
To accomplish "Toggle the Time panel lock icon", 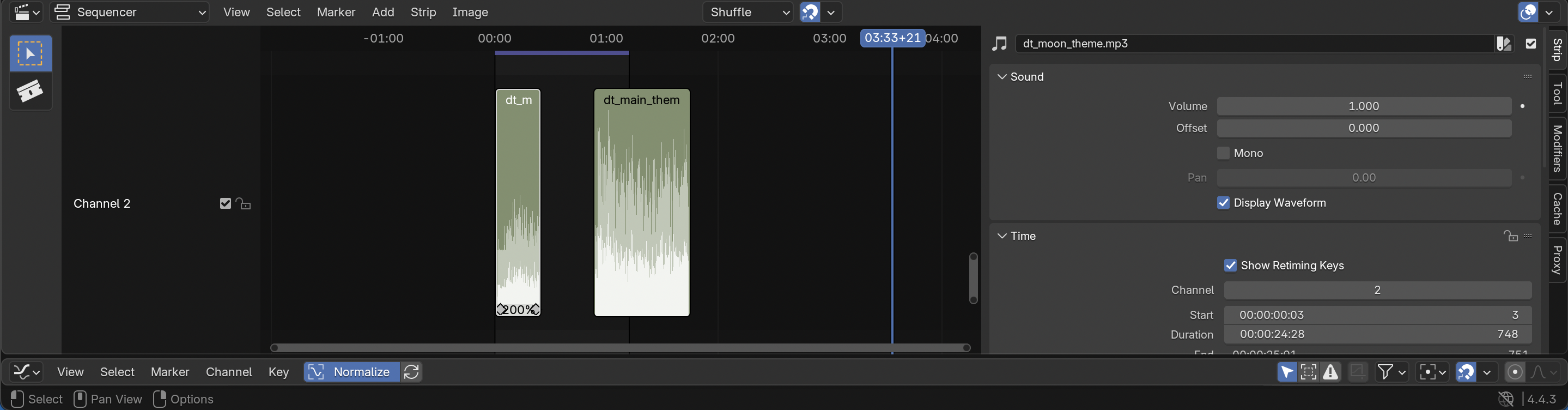I will pos(1510,236).
